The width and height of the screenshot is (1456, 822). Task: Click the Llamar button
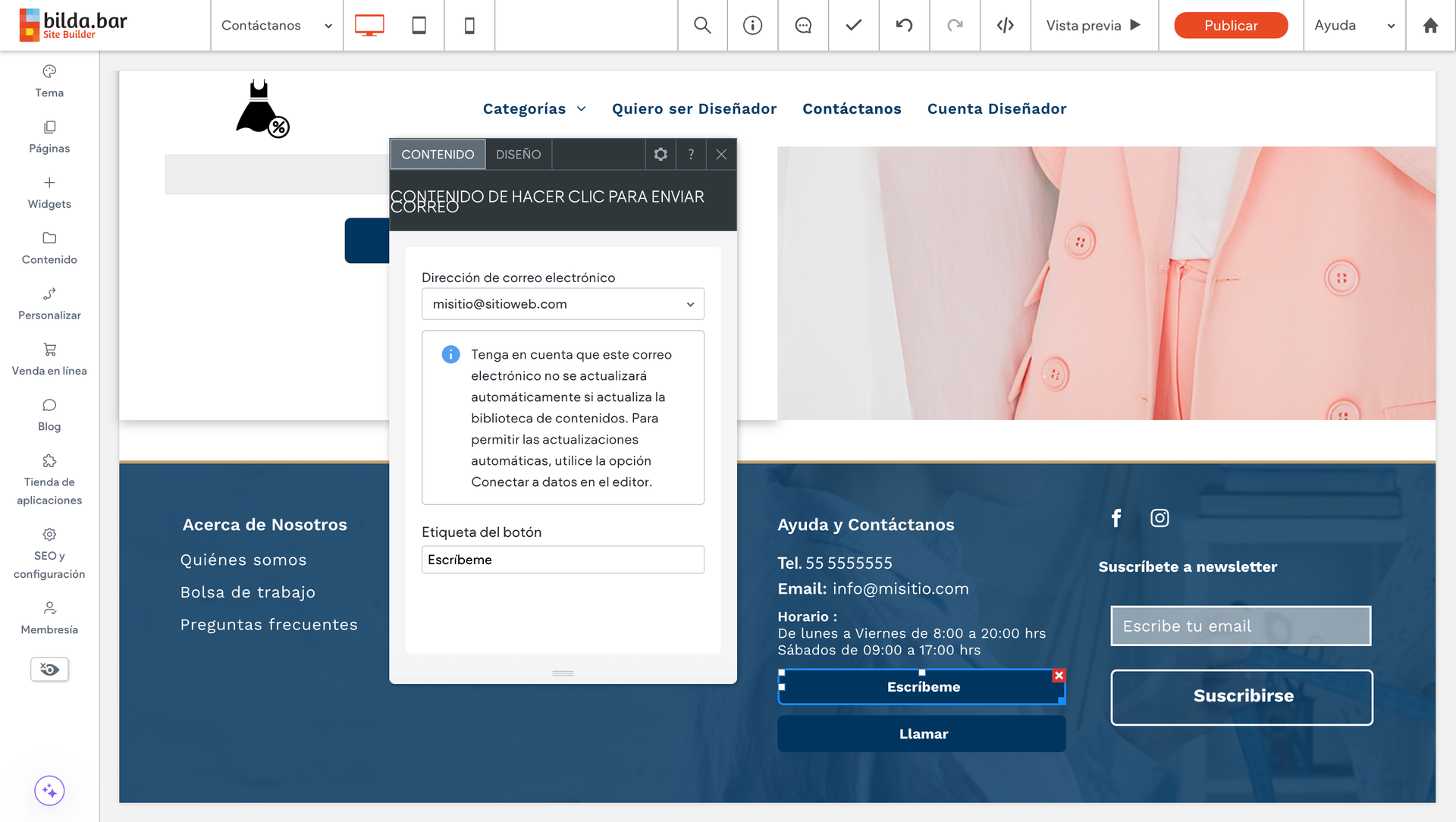click(x=921, y=733)
